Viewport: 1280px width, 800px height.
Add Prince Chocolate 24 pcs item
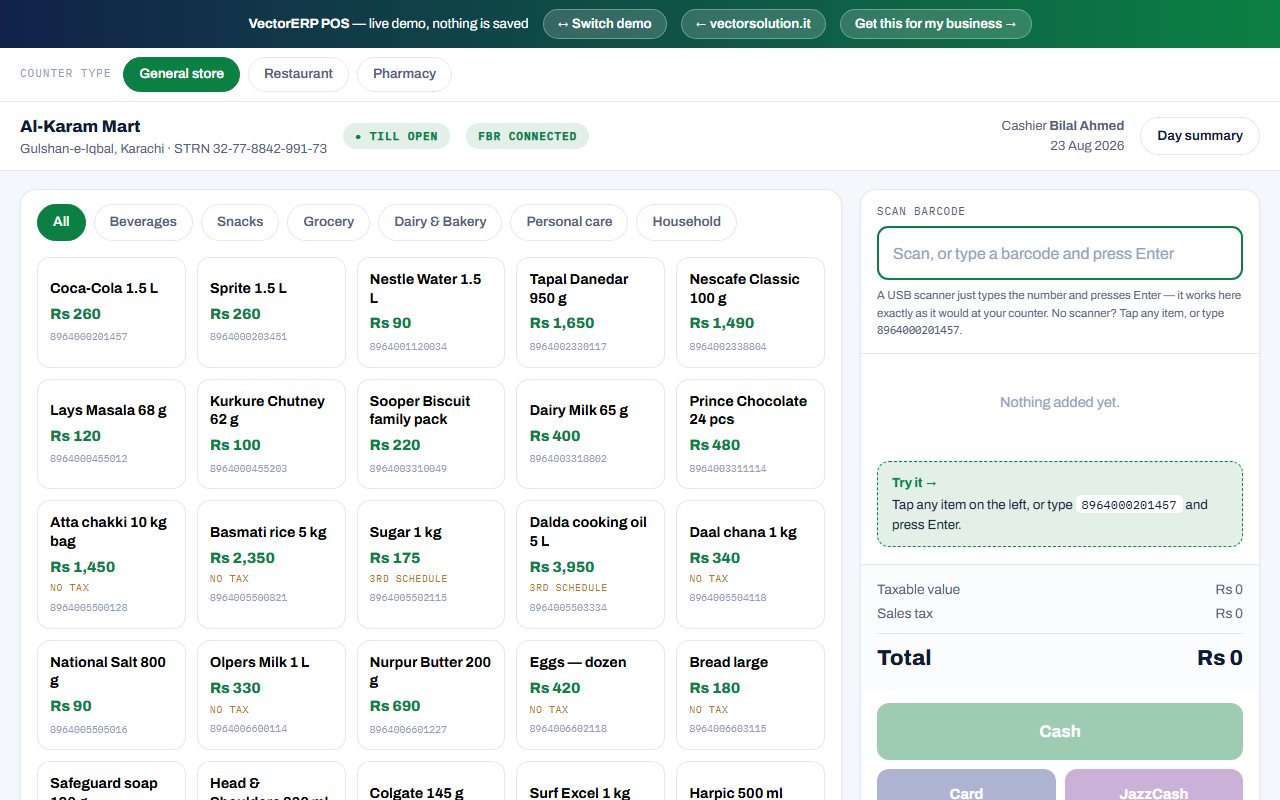pyautogui.click(x=750, y=434)
